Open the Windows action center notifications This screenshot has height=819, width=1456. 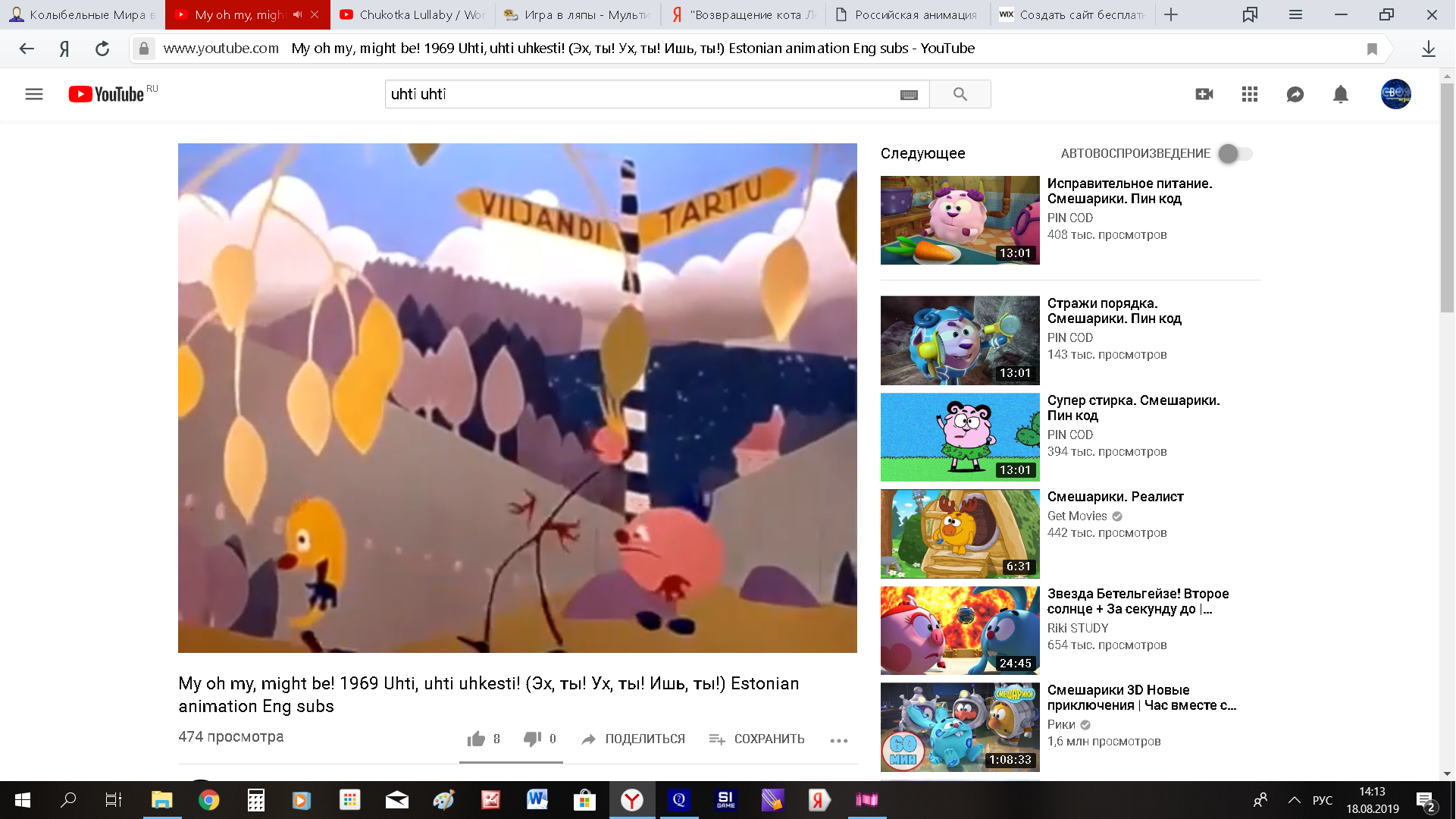point(1425,800)
